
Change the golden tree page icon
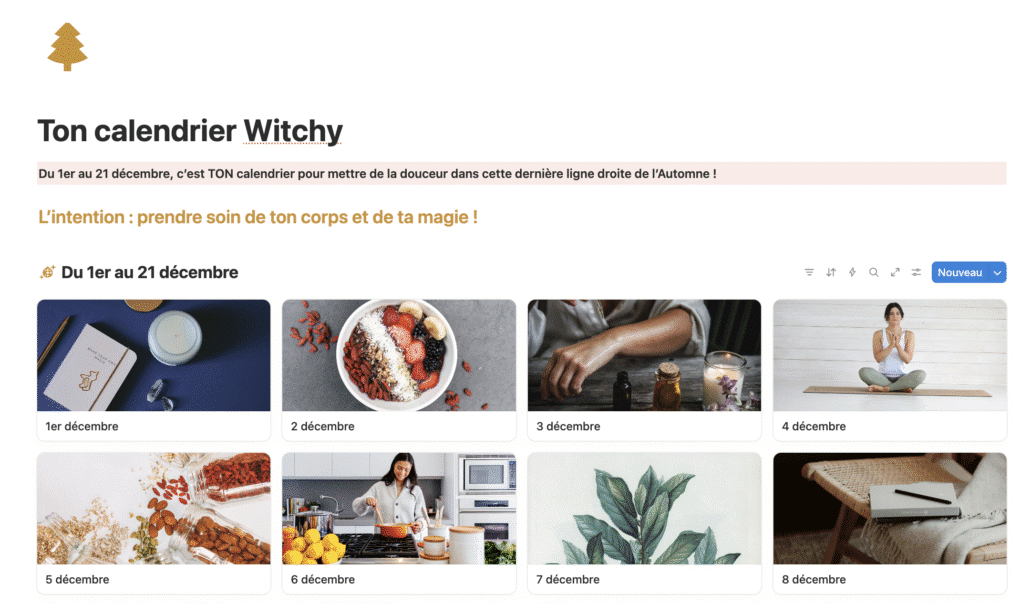tap(67, 47)
